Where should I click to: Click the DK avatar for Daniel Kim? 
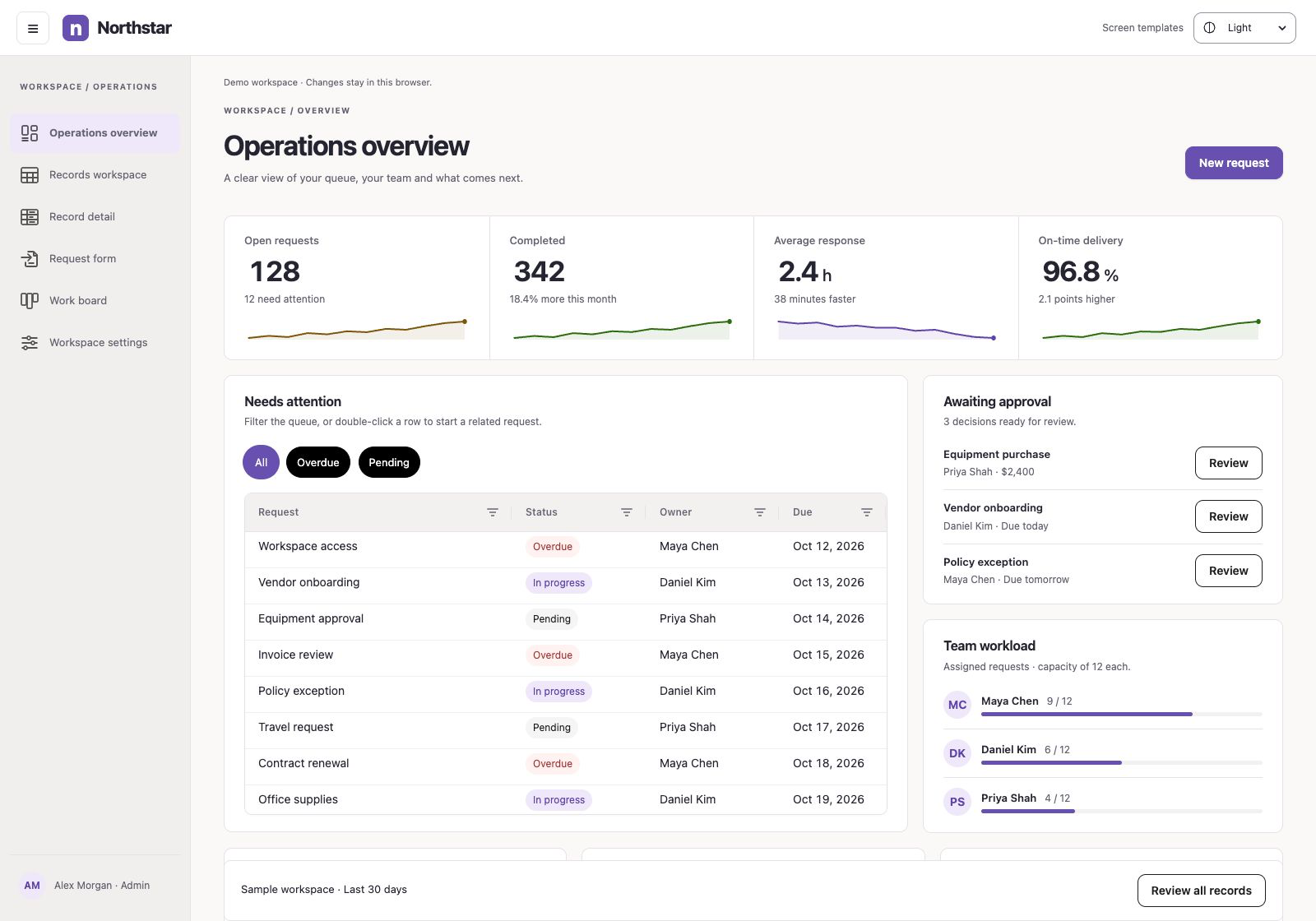(957, 753)
